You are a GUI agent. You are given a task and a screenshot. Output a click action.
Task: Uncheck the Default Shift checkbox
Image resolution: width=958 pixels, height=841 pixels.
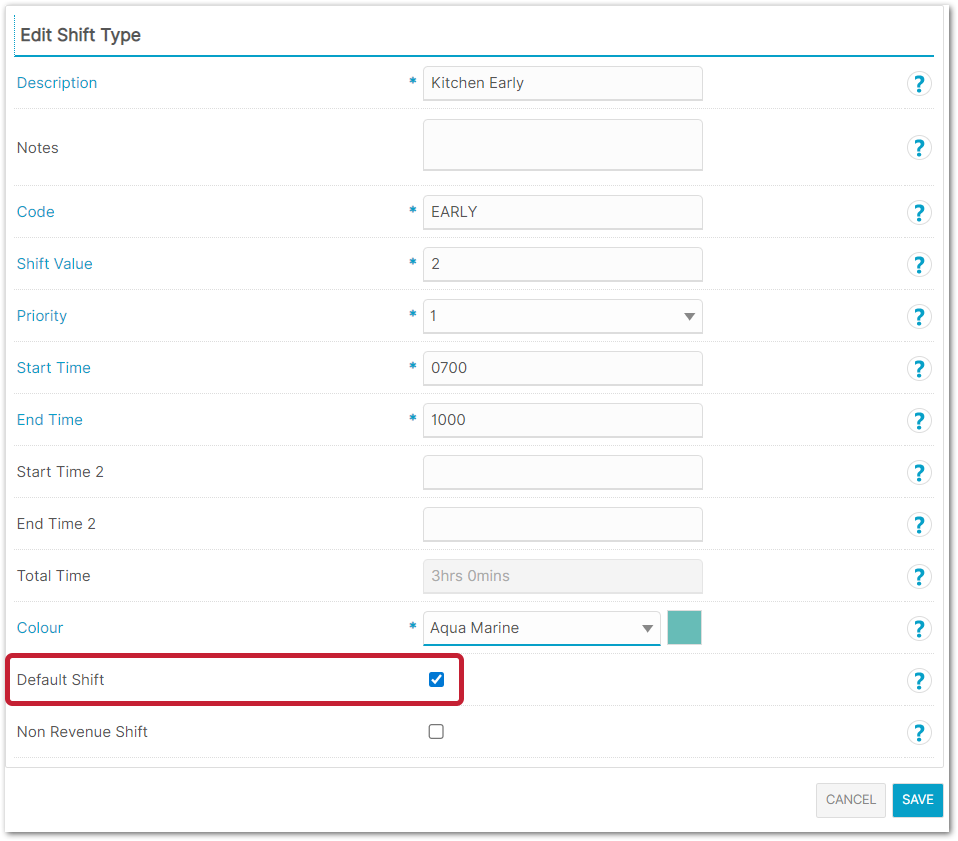(436, 680)
